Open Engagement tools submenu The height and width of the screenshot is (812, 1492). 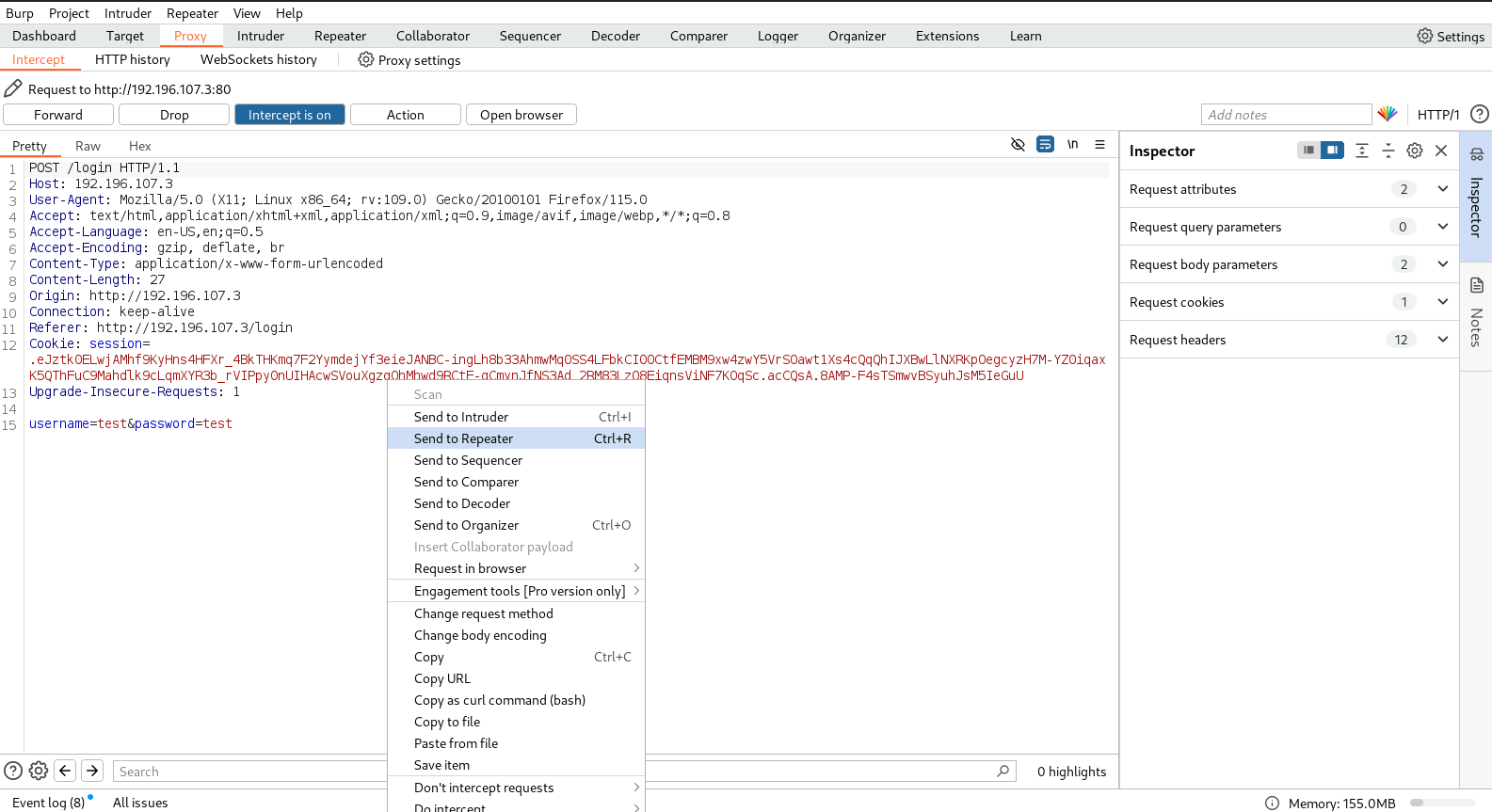(x=517, y=591)
